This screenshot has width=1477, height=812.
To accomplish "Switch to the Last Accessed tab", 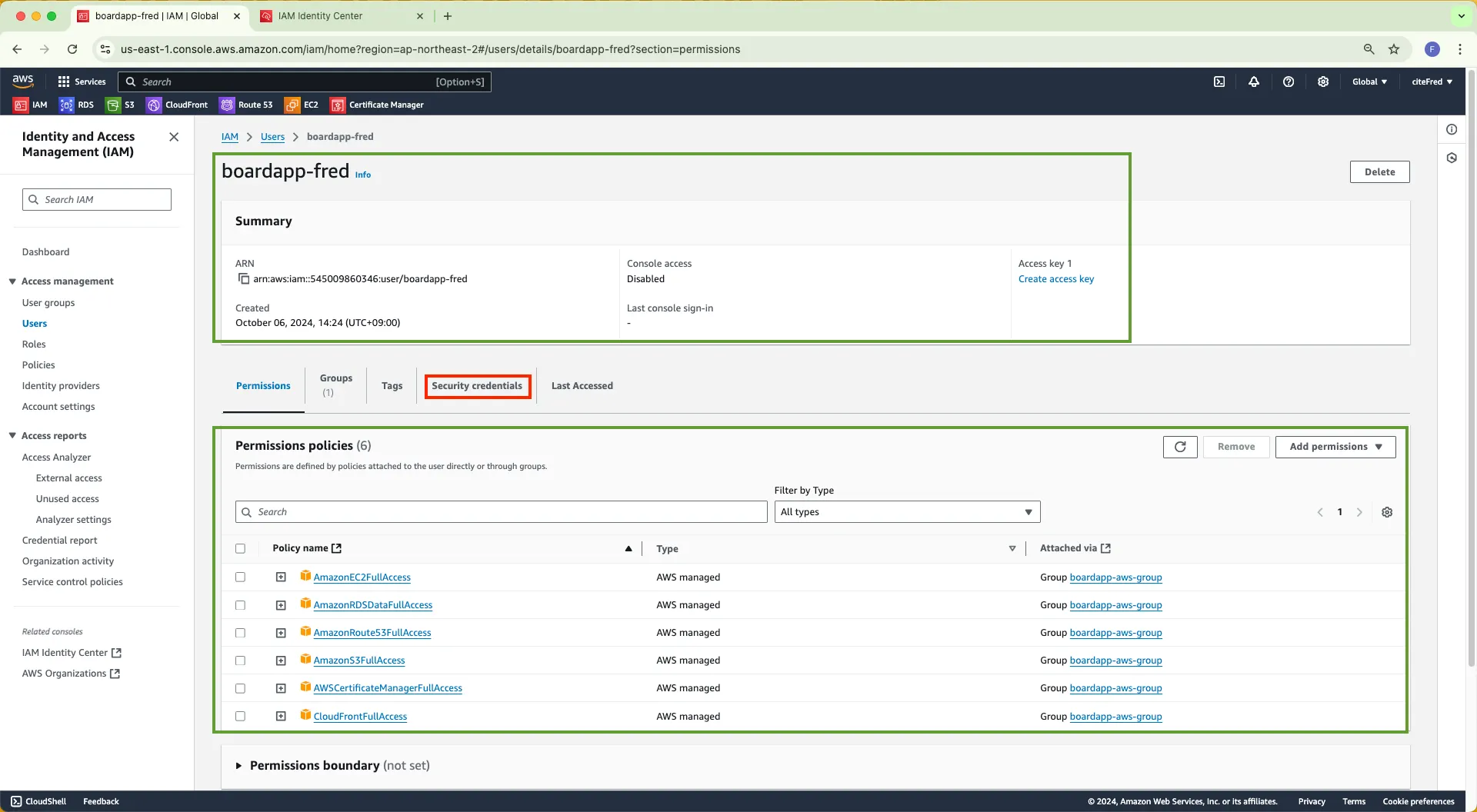I will click(582, 386).
